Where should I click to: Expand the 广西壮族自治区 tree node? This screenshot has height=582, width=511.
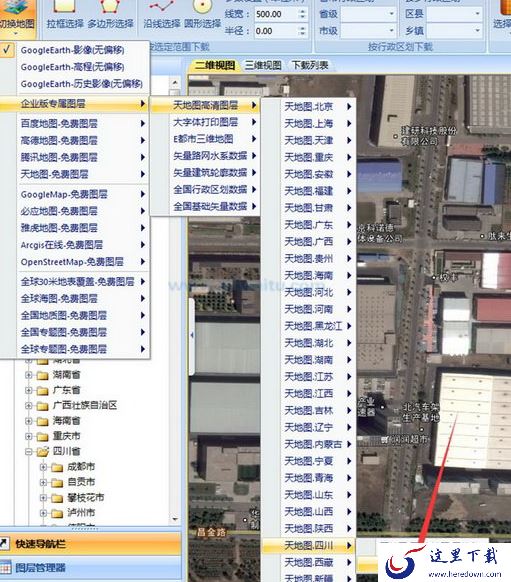[x=29, y=406]
